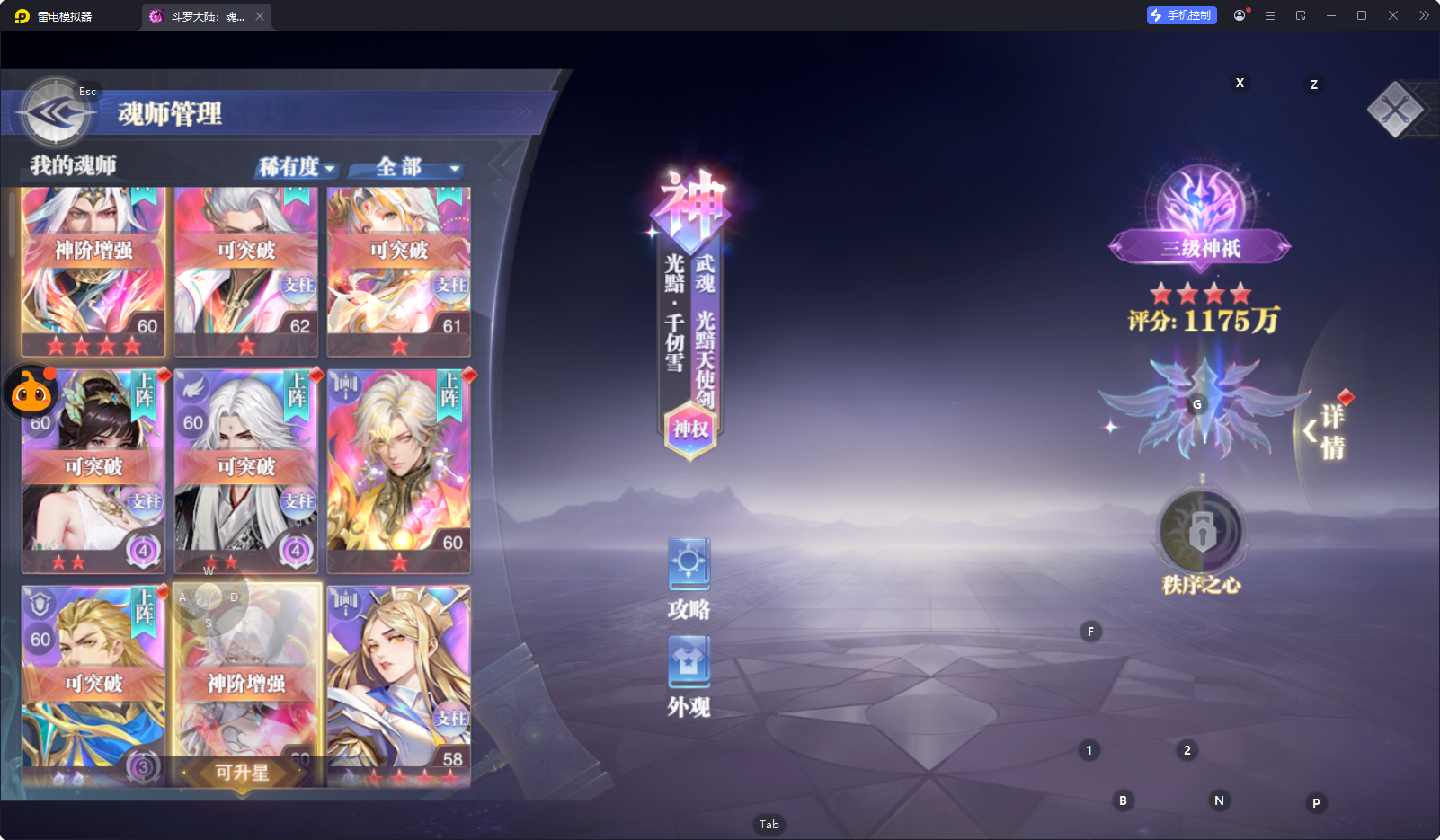This screenshot has height=840, width=1440.
Task: Close the 斗罗大陆 tab
Action: tap(260, 16)
